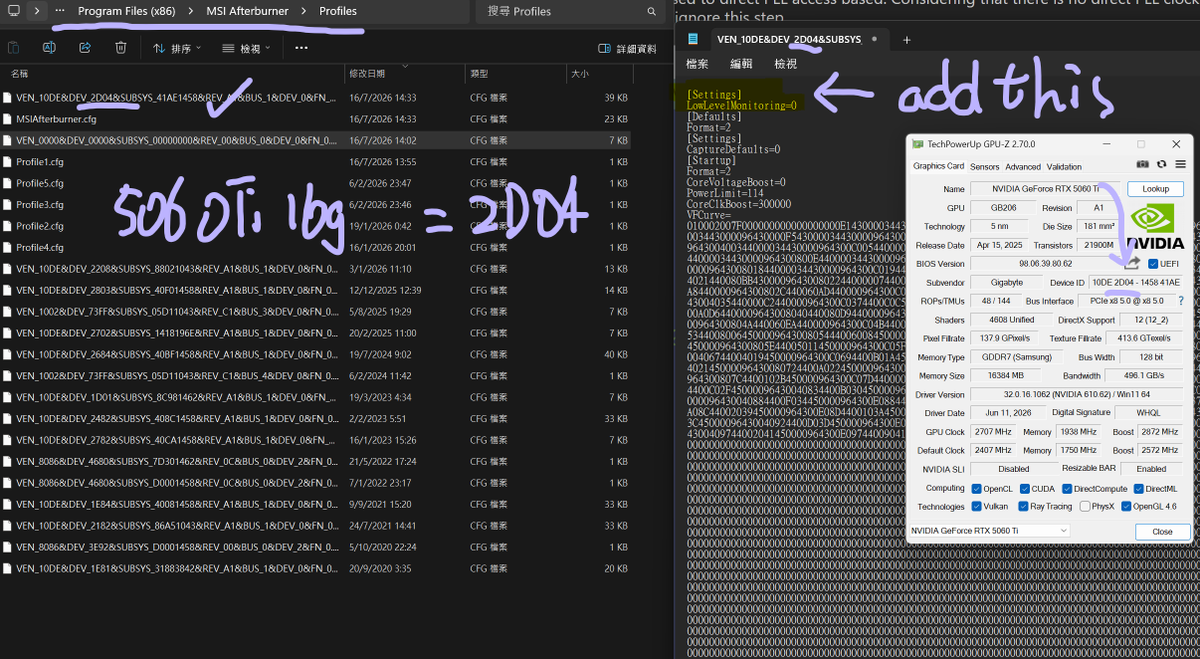Sort by the 大小 column header
This screenshot has width=1200, height=659.
click(600, 74)
